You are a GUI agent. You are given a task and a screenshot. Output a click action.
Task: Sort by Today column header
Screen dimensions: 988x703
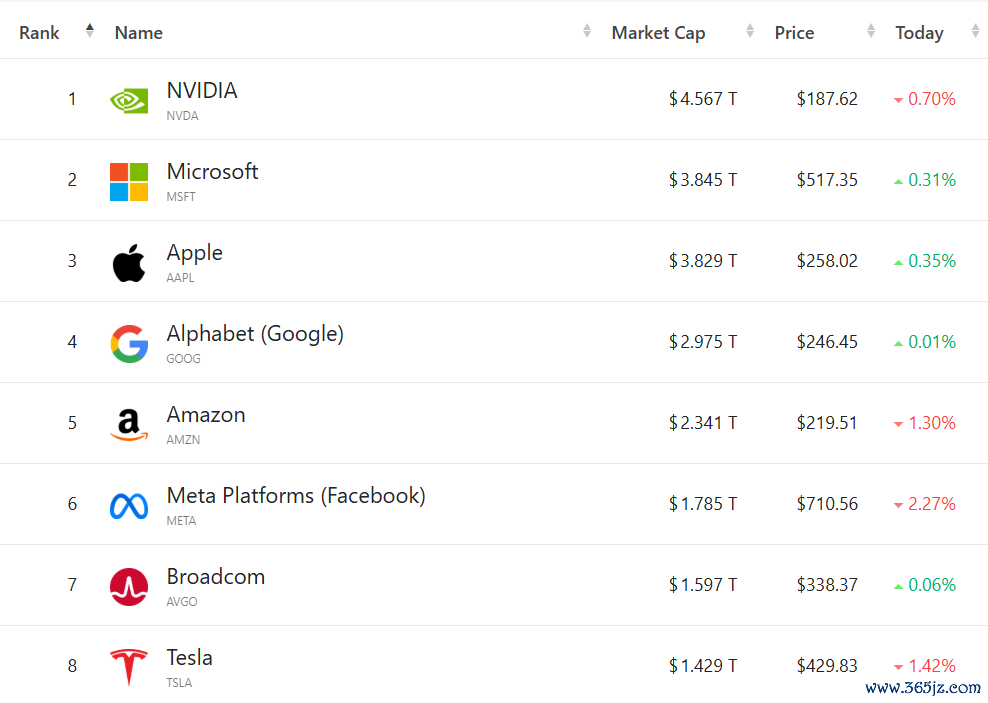919,33
